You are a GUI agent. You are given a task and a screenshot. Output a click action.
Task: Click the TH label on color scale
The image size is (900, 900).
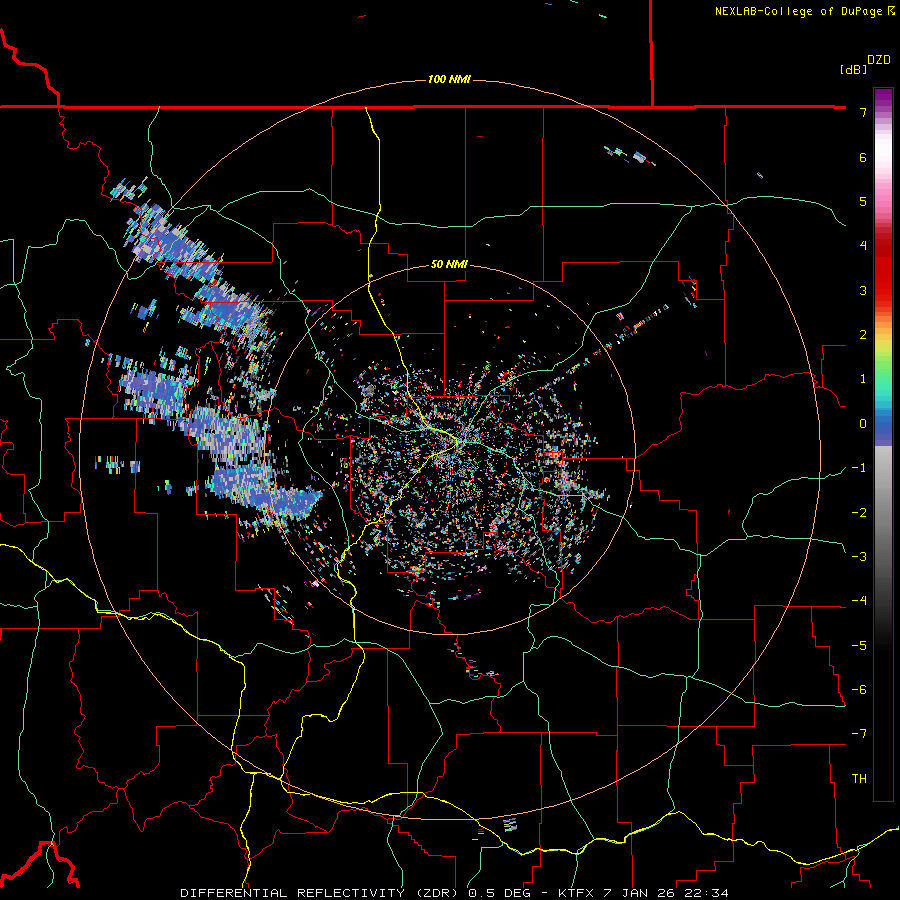[x=859, y=779]
